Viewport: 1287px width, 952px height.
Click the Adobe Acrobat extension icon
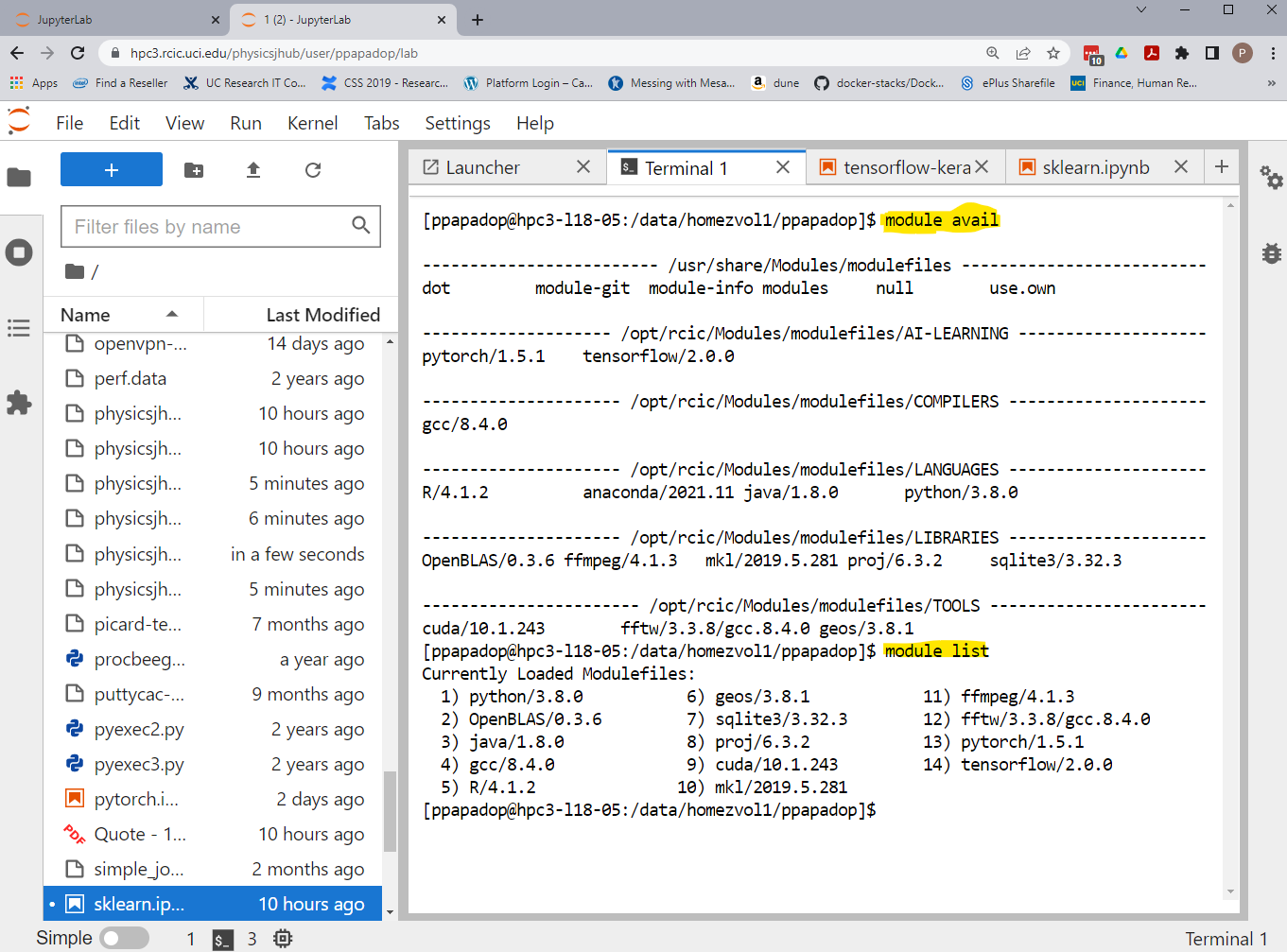(1152, 53)
